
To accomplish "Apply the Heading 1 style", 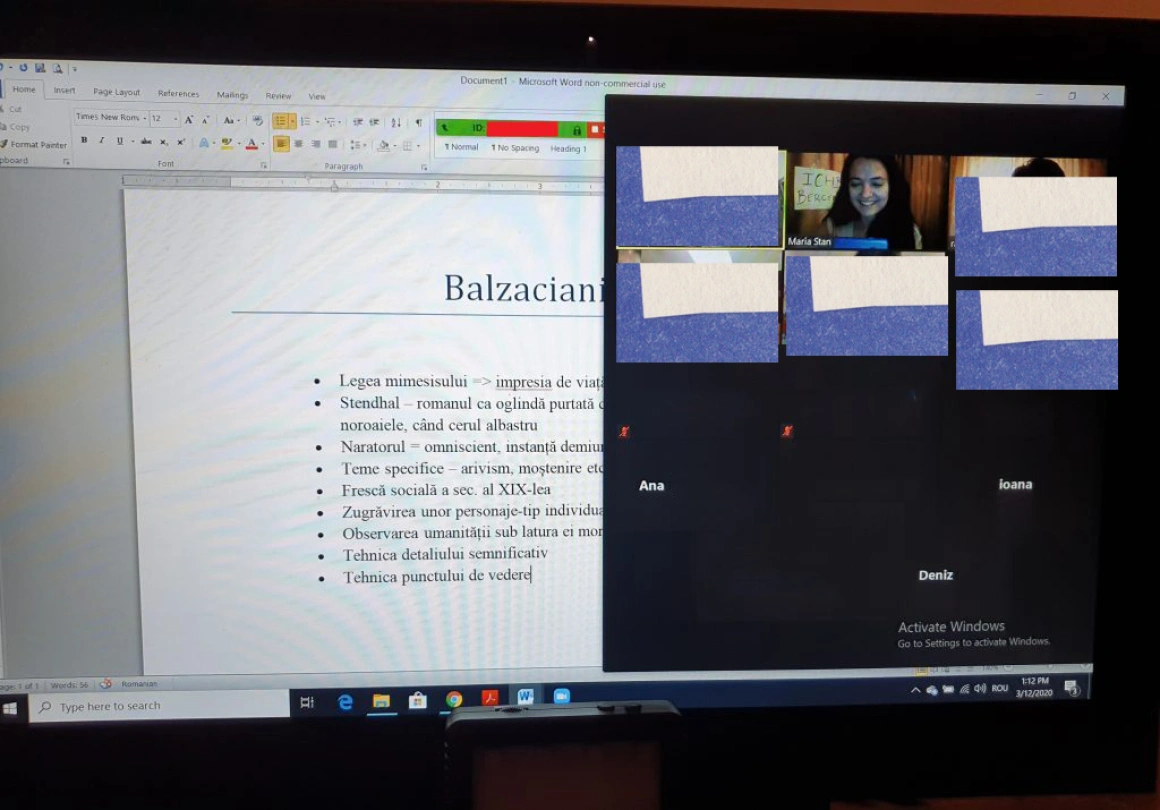I will (568, 149).
